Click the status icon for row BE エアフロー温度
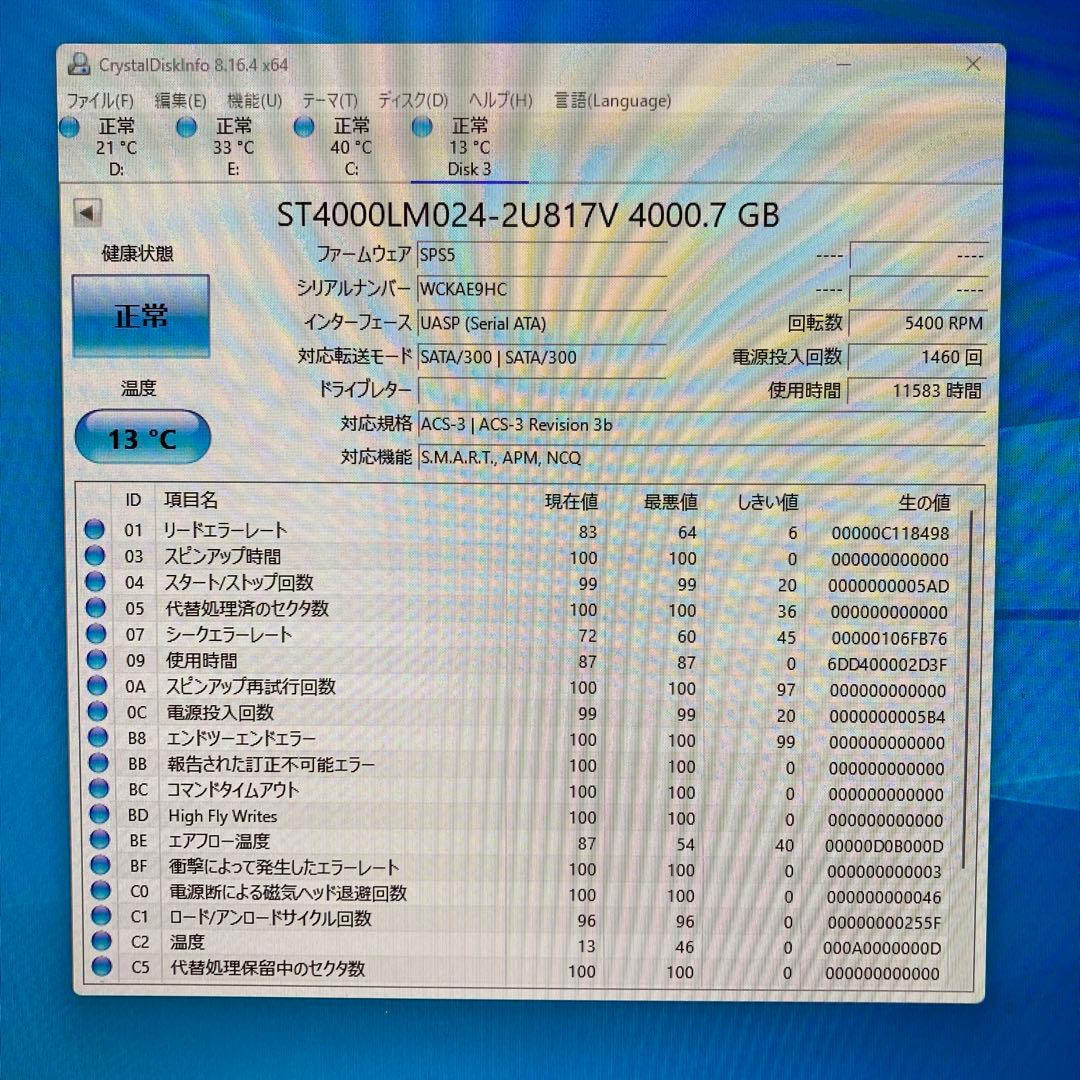Screen dimensions: 1080x1080 pyautogui.click(x=100, y=840)
